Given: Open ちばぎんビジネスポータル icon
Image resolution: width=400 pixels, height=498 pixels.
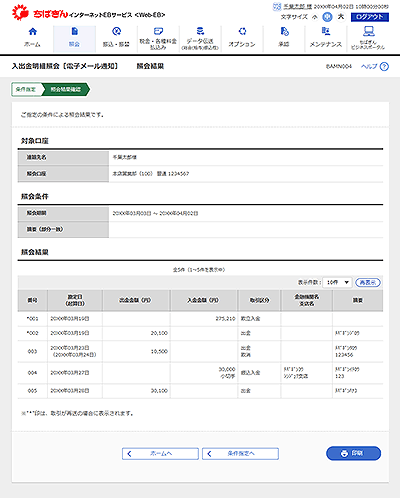Looking at the screenshot, I should coord(368,31).
